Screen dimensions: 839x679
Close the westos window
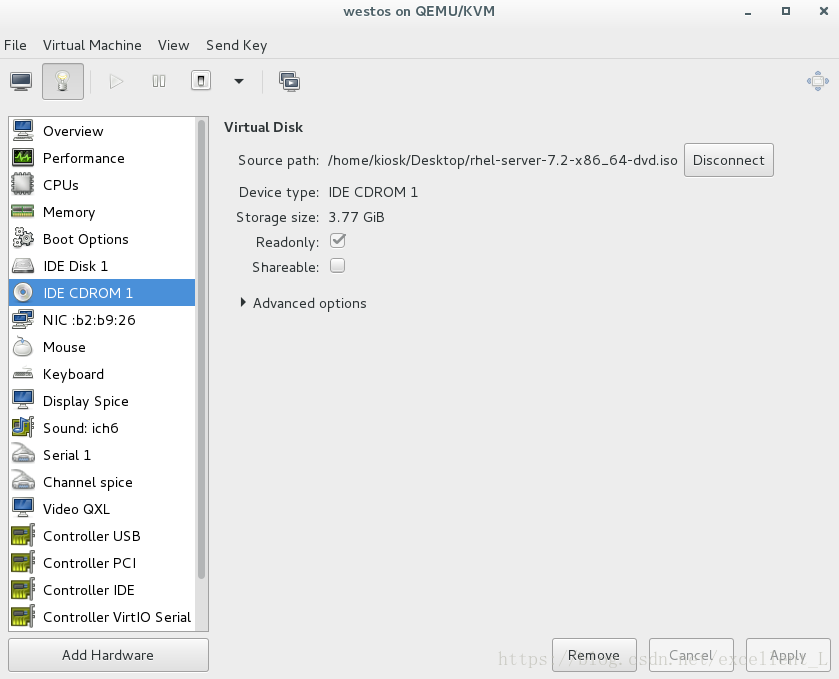823,11
